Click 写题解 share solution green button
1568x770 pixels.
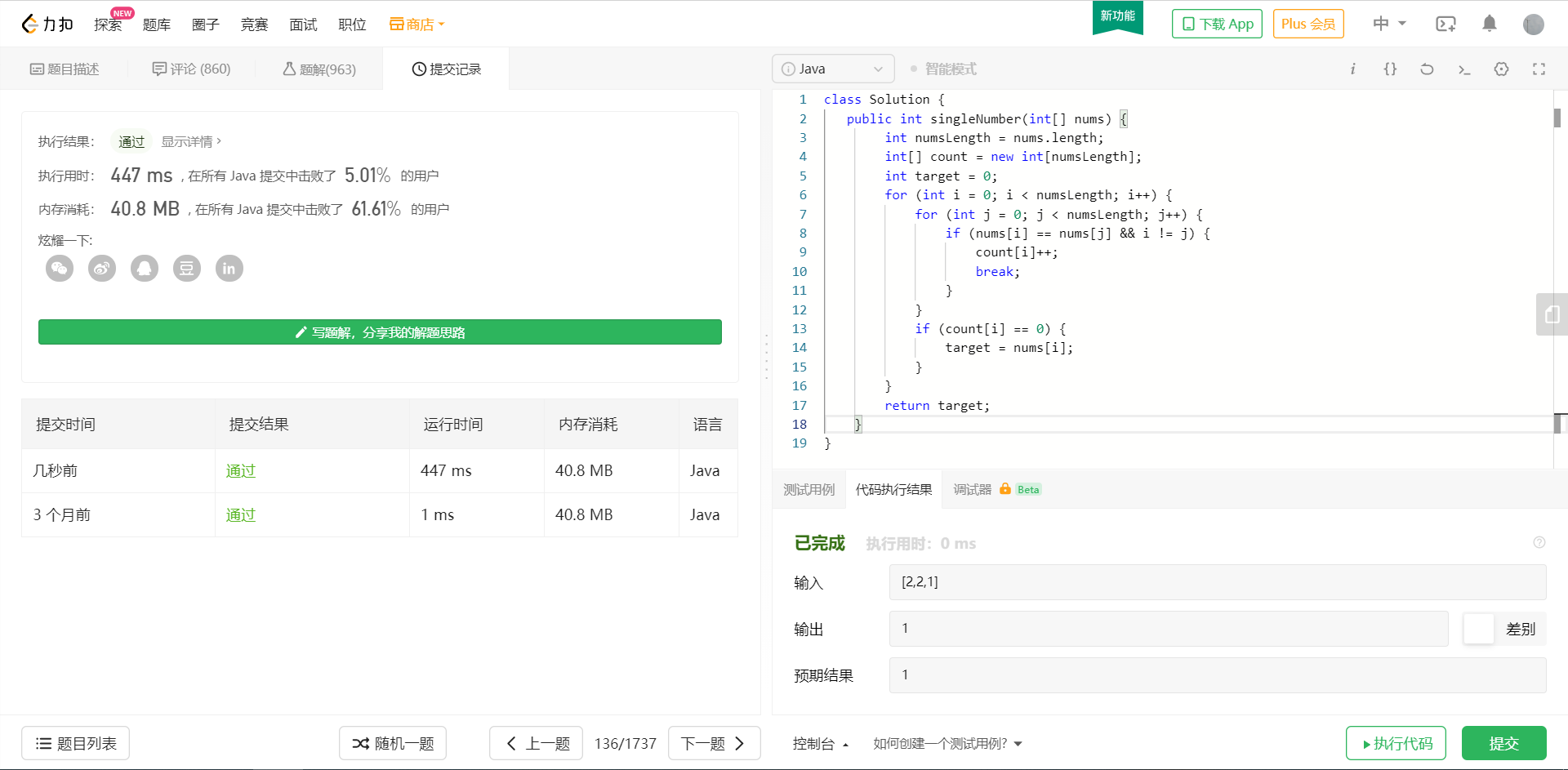click(x=380, y=332)
